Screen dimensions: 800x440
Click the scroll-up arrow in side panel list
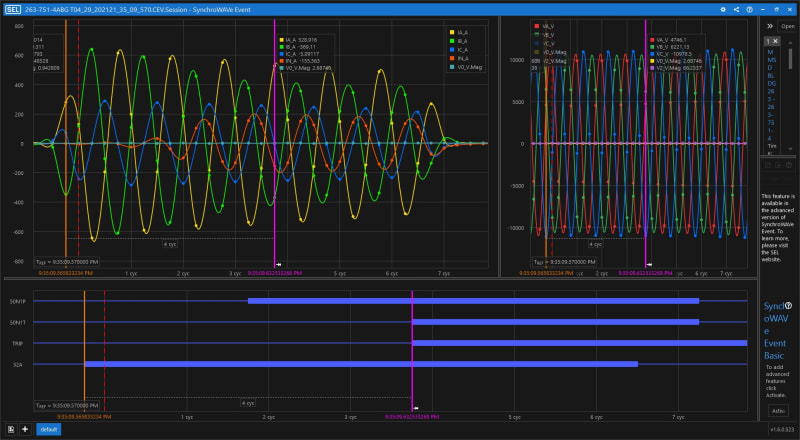(x=790, y=42)
